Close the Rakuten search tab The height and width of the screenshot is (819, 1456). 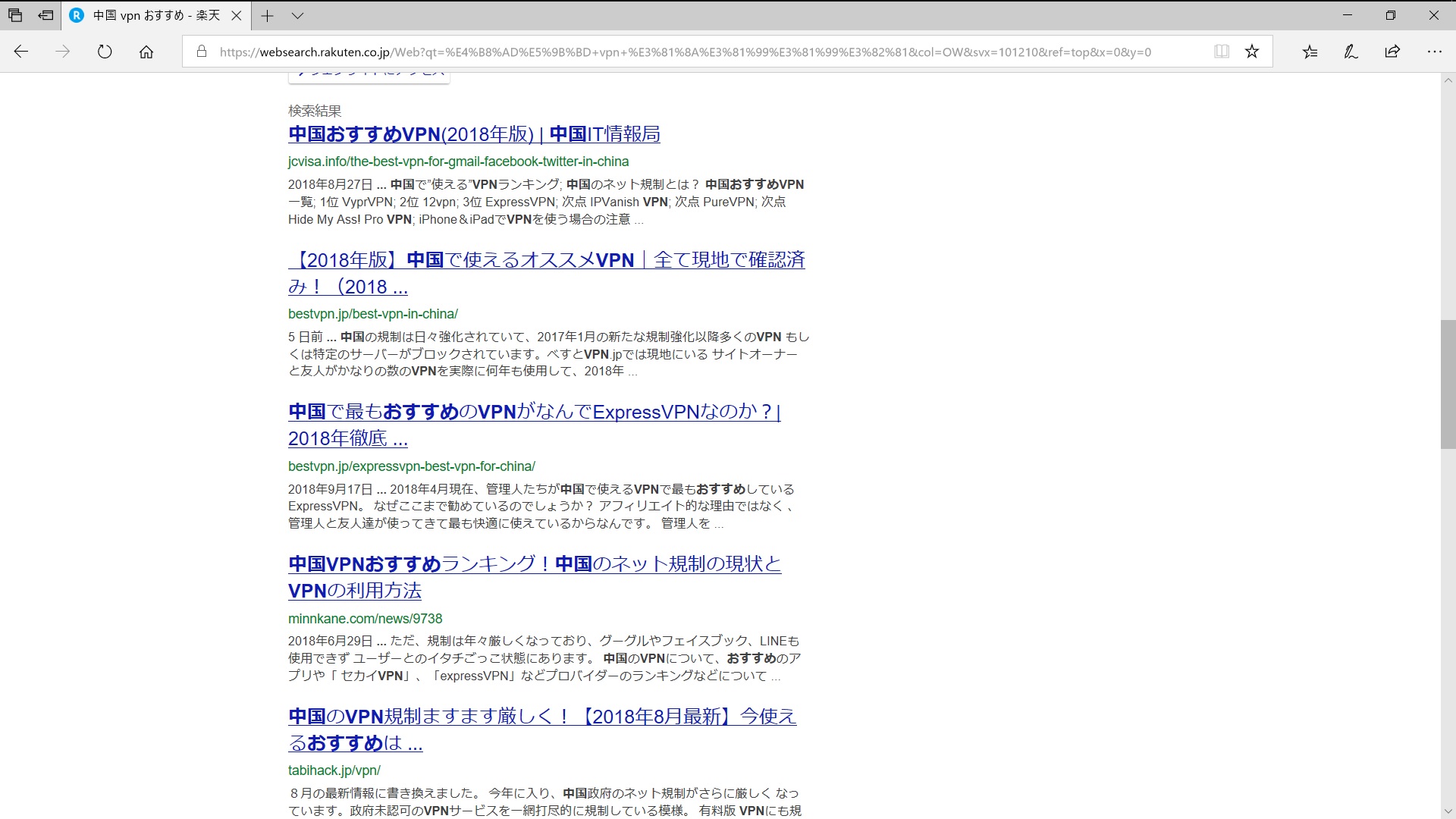coord(236,15)
